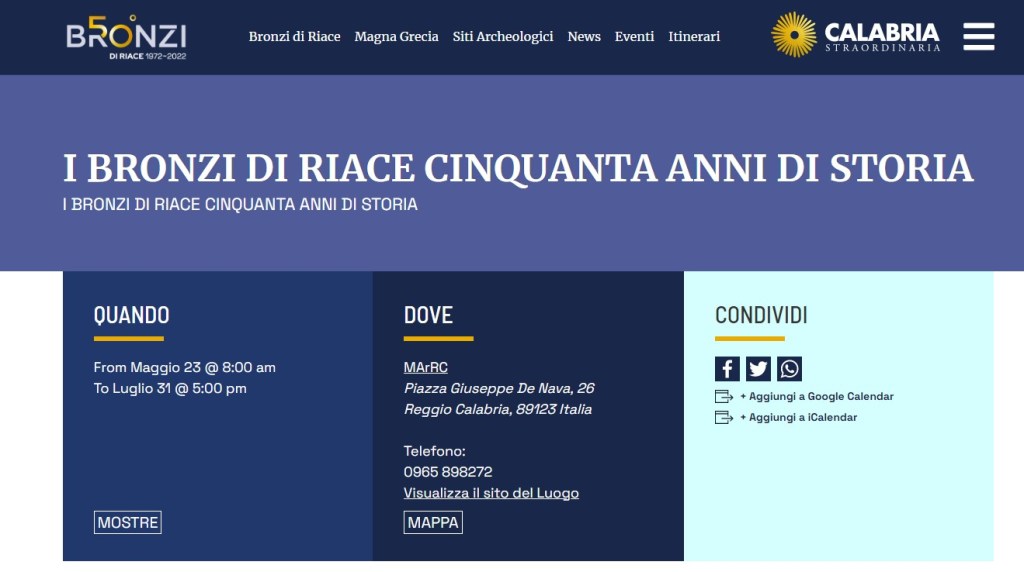This screenshot has width=1024, height=572.
Task: Follow the Visualizza il sito del Luogo link
Action: point(491,493)
